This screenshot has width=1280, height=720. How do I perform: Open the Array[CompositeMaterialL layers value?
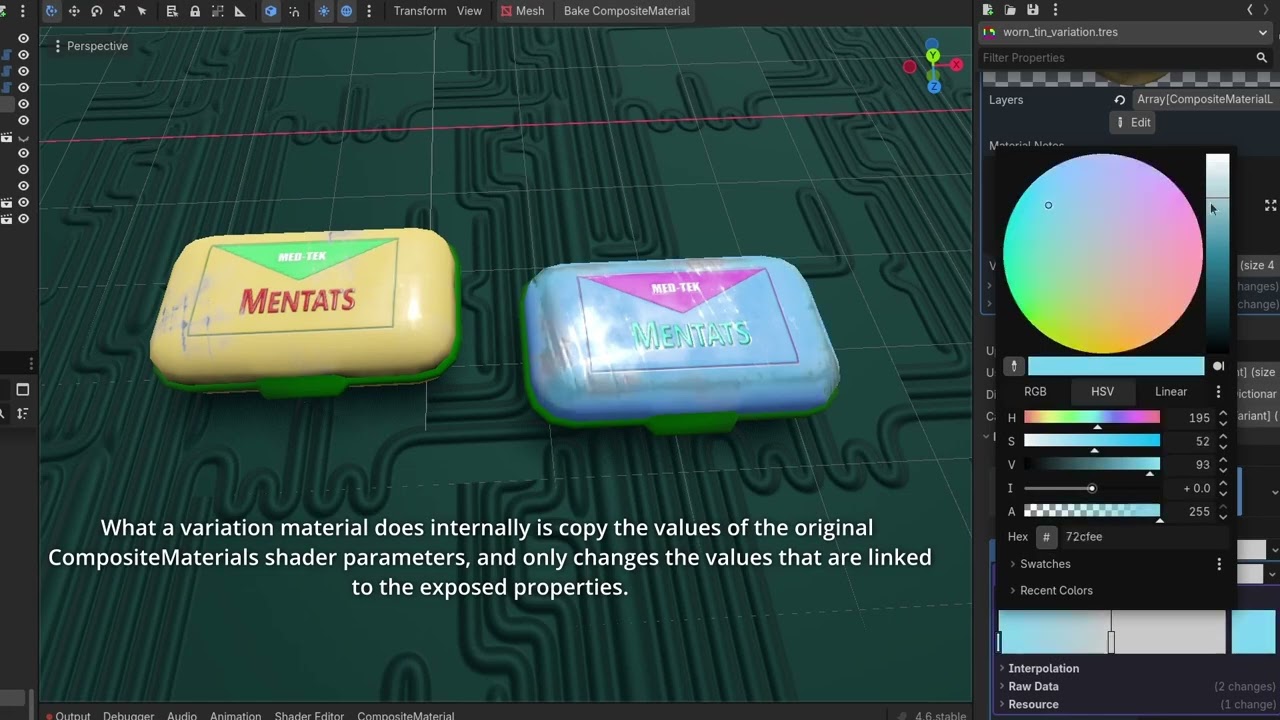pos(1205,100)
